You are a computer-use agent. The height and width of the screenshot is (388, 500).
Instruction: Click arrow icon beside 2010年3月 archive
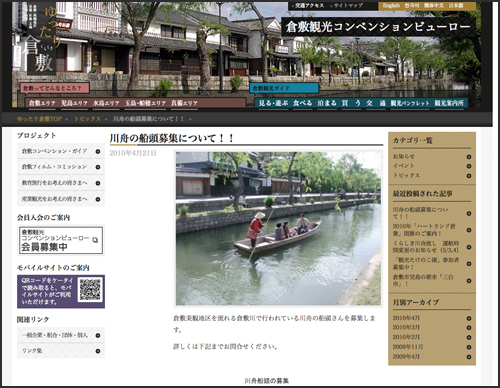[x=469, y=328]
